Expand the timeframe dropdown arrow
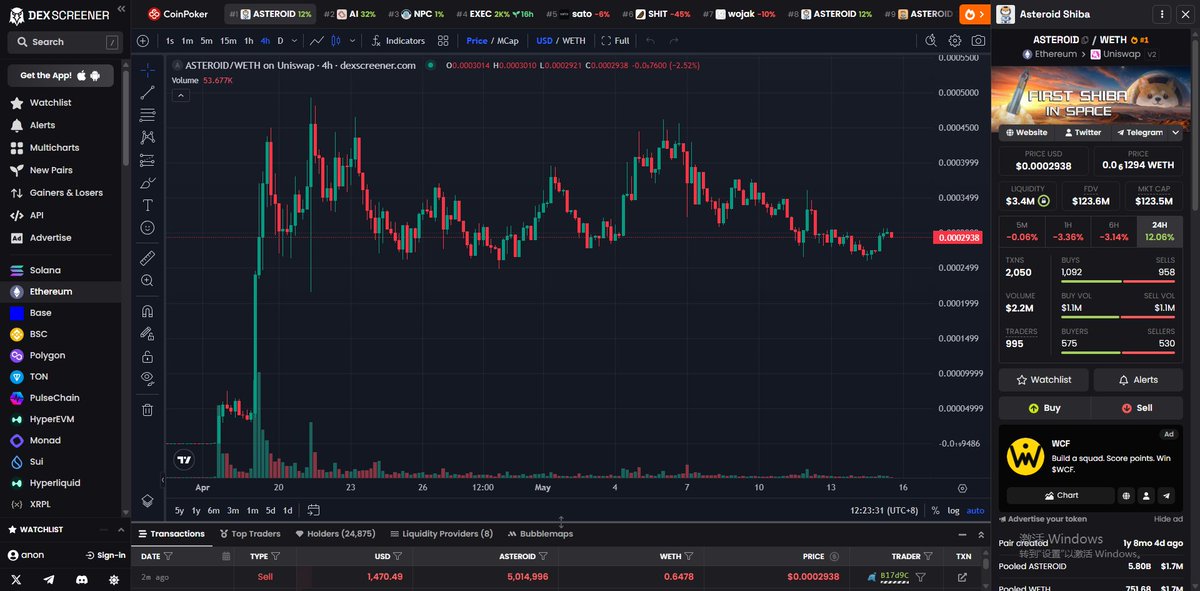 [x=295, y=41]
